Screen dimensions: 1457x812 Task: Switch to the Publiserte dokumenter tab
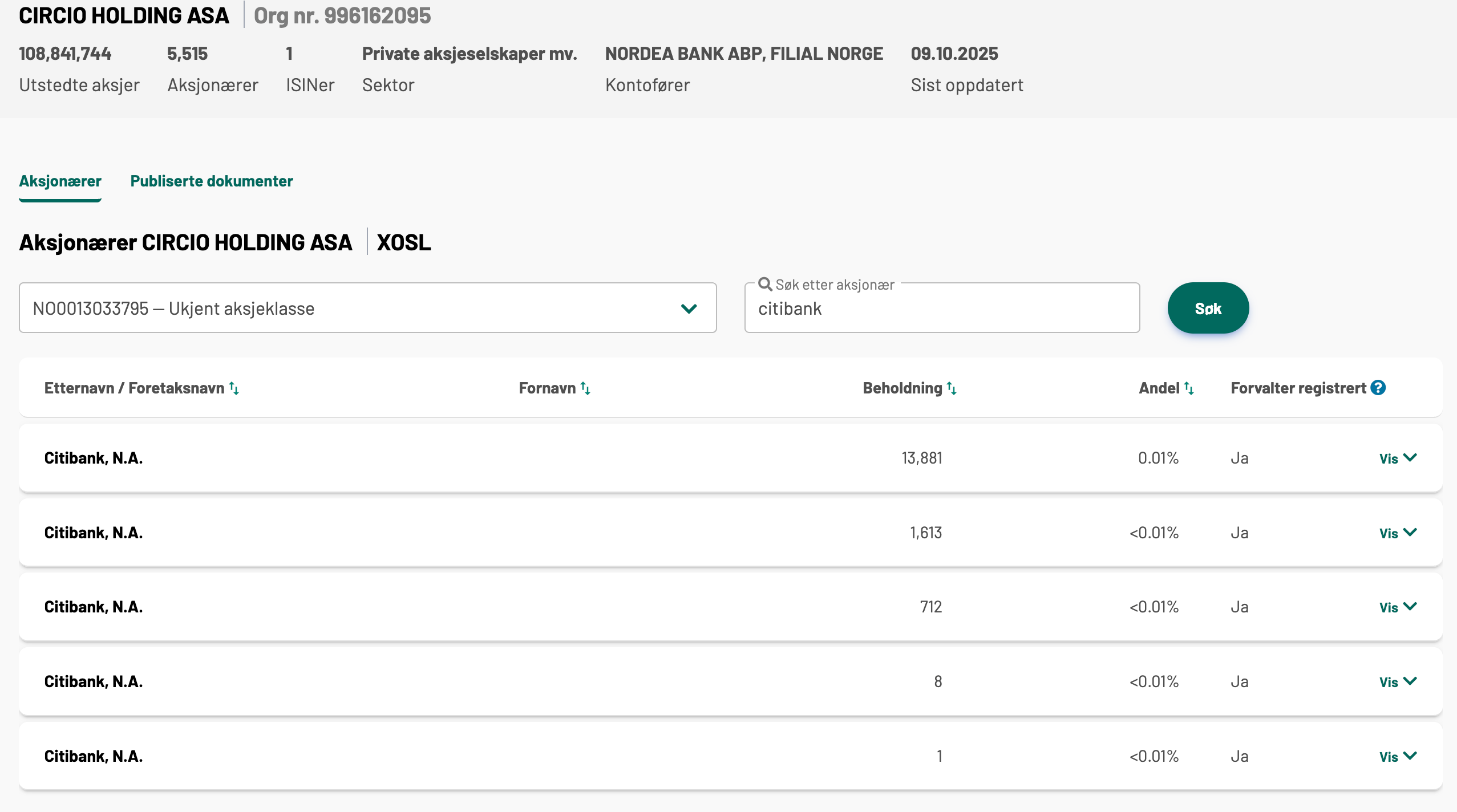pos(211,181)
